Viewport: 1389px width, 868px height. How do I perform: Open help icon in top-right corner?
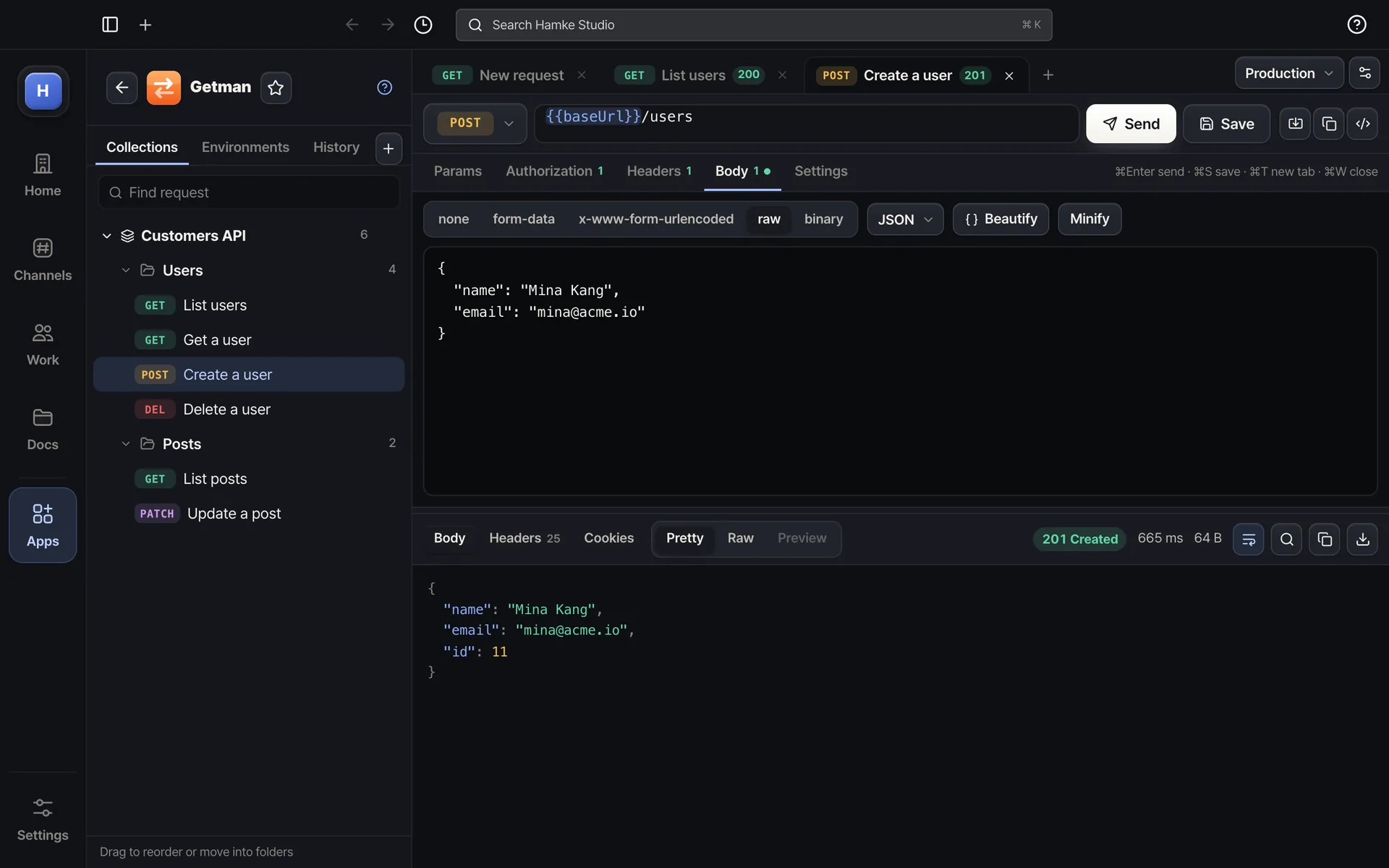(x=1356, y=25)
